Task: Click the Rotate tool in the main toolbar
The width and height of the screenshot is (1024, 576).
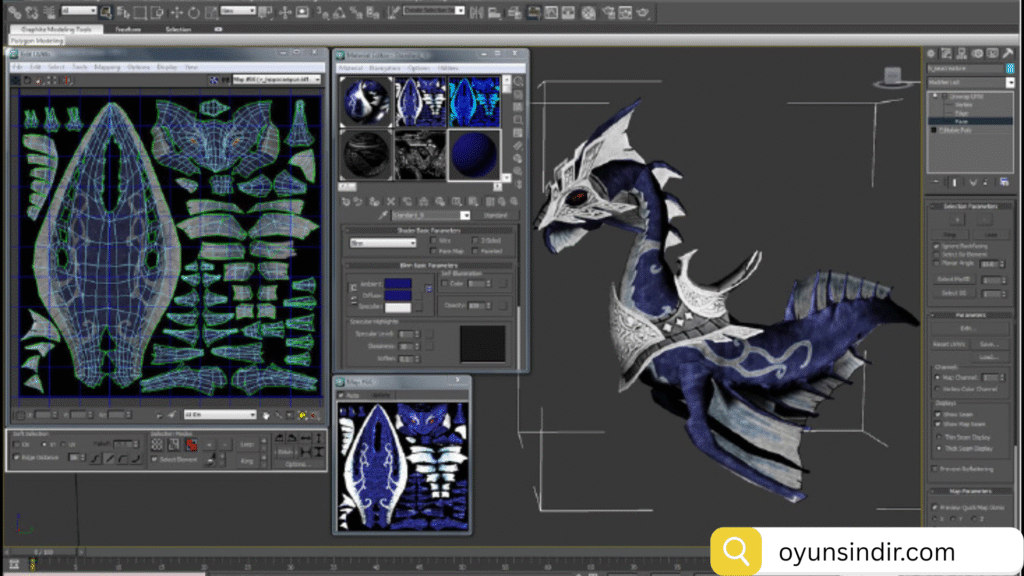Action: [193, 12]
